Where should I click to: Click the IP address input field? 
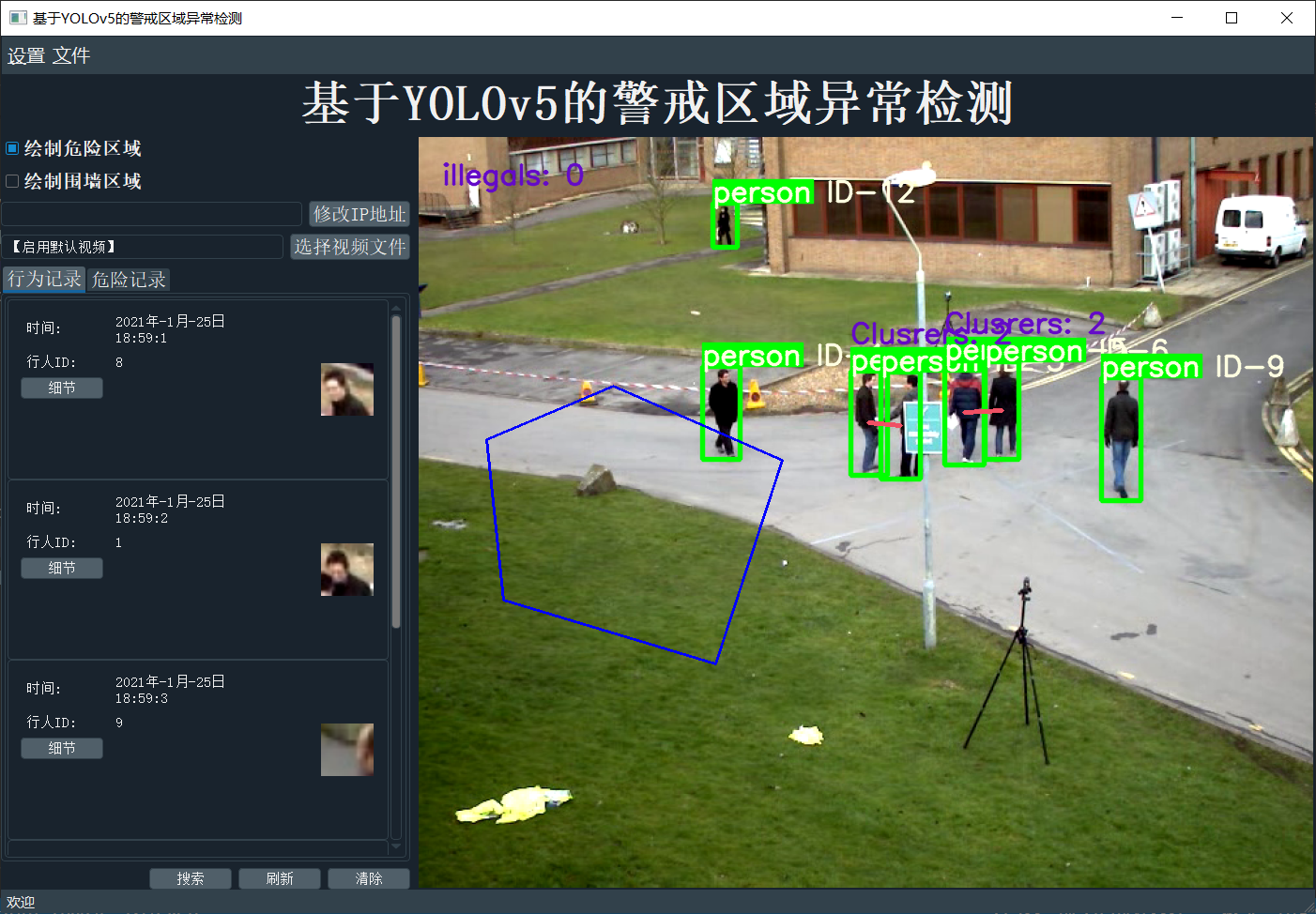pos(151,214)
